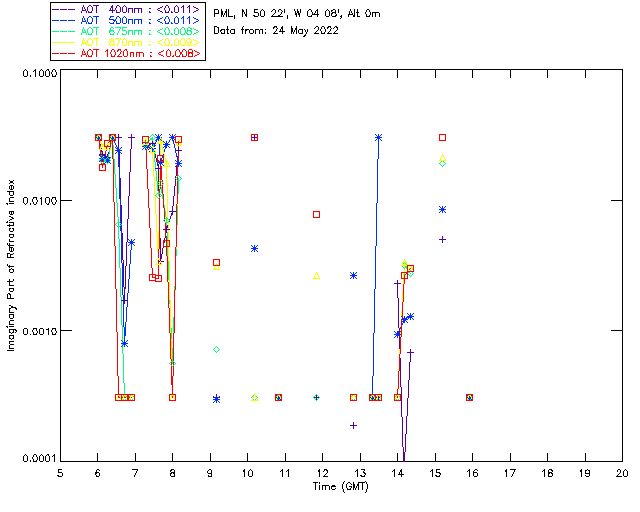Click the 'Data from: 24 May 2022' label
The width and height of the screenshot is (640, 512).
click(276, 31)
